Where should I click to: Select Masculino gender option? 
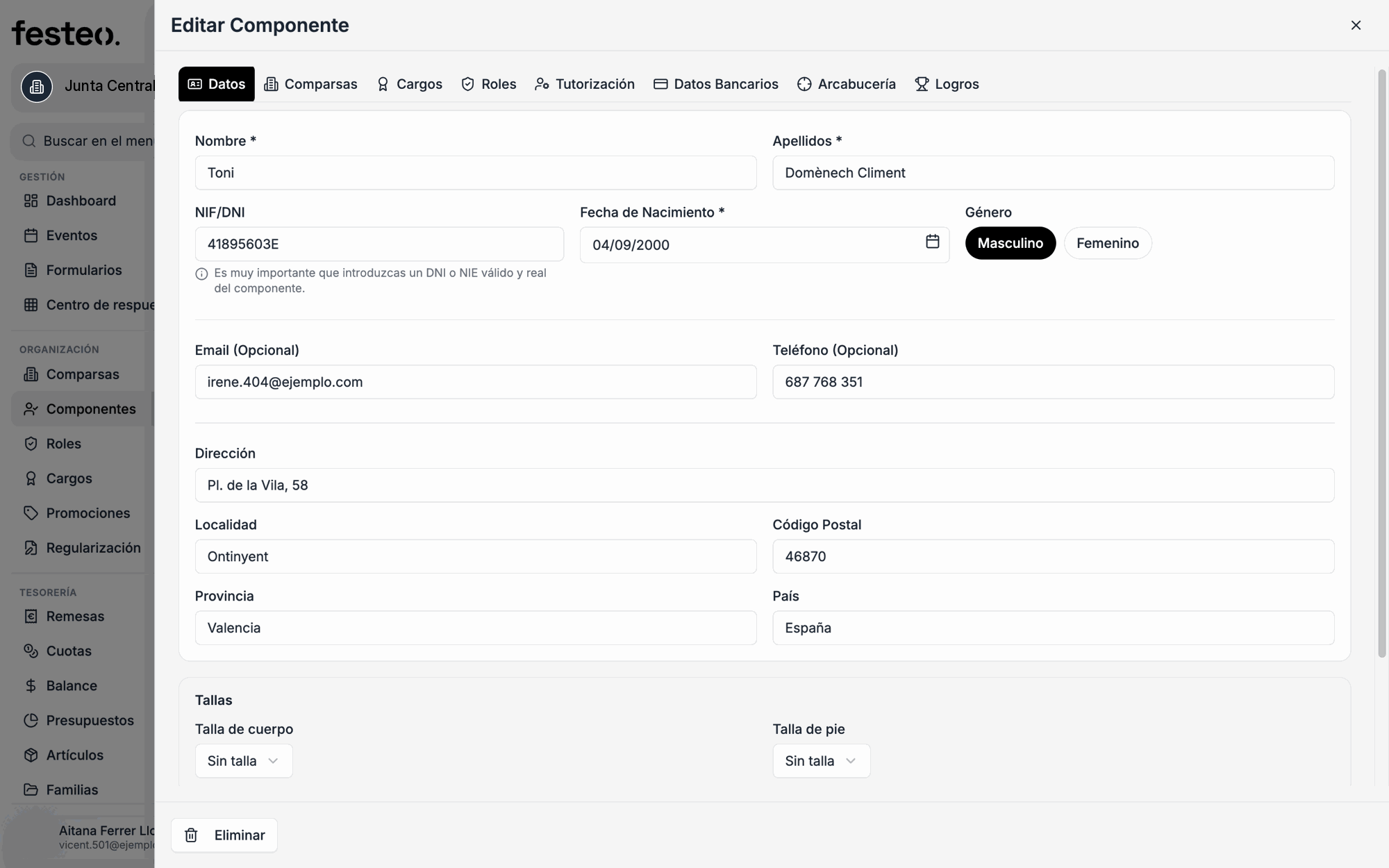[x=1010, y=243]
